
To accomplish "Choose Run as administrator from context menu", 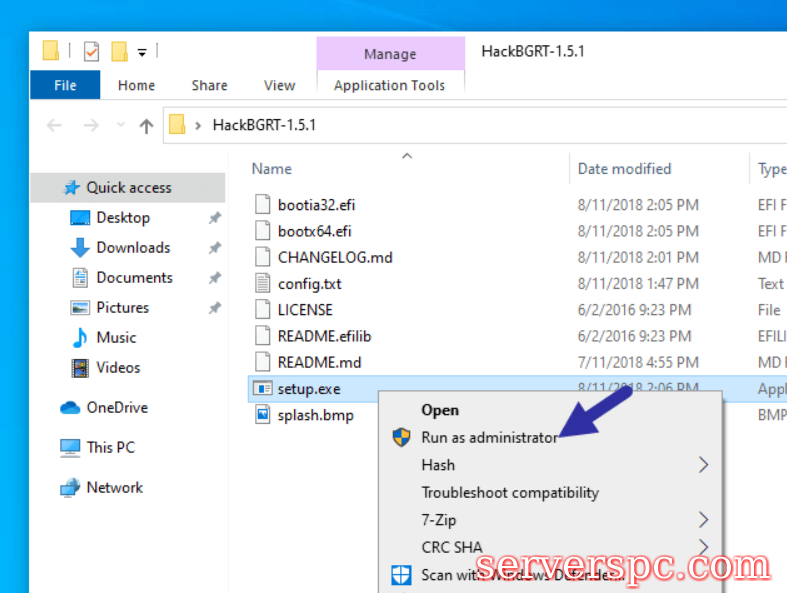I will (x=489, y=437).
